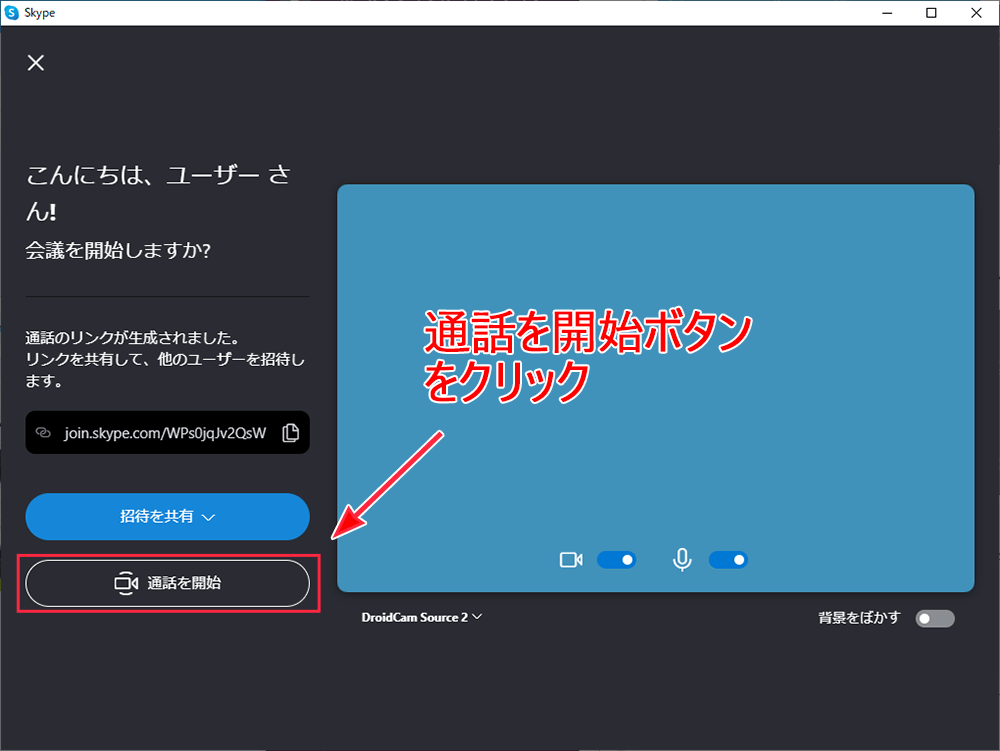
Task: Click the Skype logo in the title bar
Action: point(12,12)
